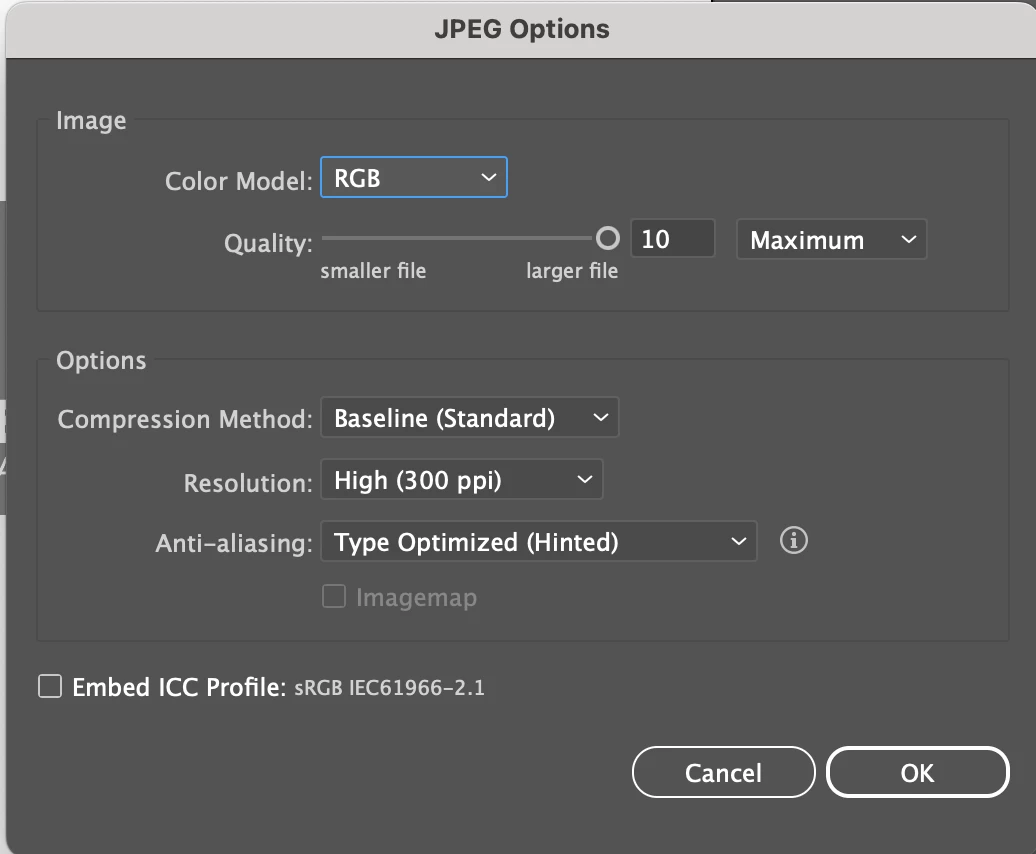
Task: Enable the Embed ICC Profile checkbox
Action: pyautogui.click(x=50, y=687)
